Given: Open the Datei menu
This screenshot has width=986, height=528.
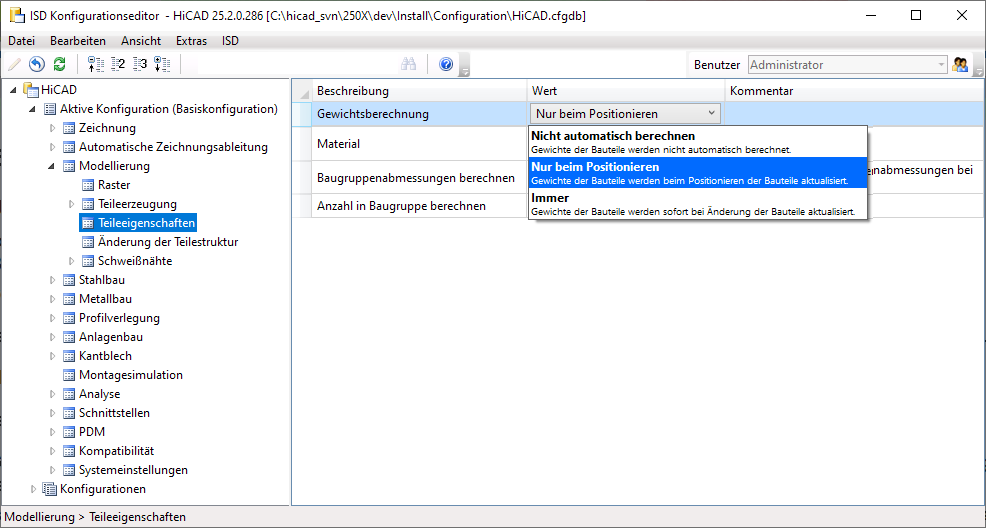Looking at the screenshot, I should click(21, 41).
